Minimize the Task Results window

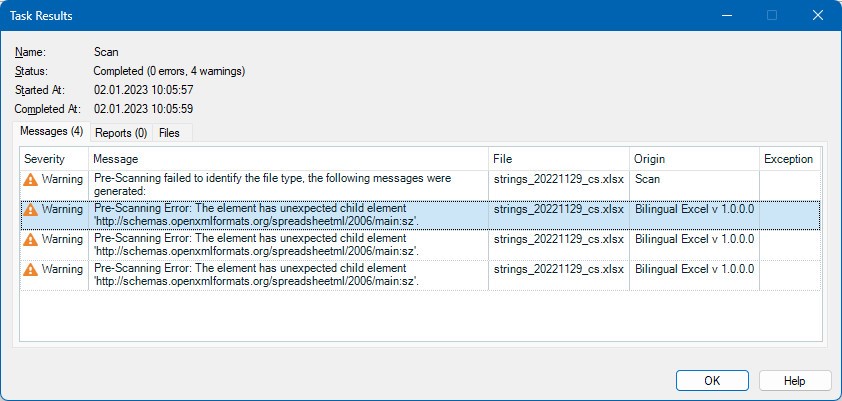[727, 15]
